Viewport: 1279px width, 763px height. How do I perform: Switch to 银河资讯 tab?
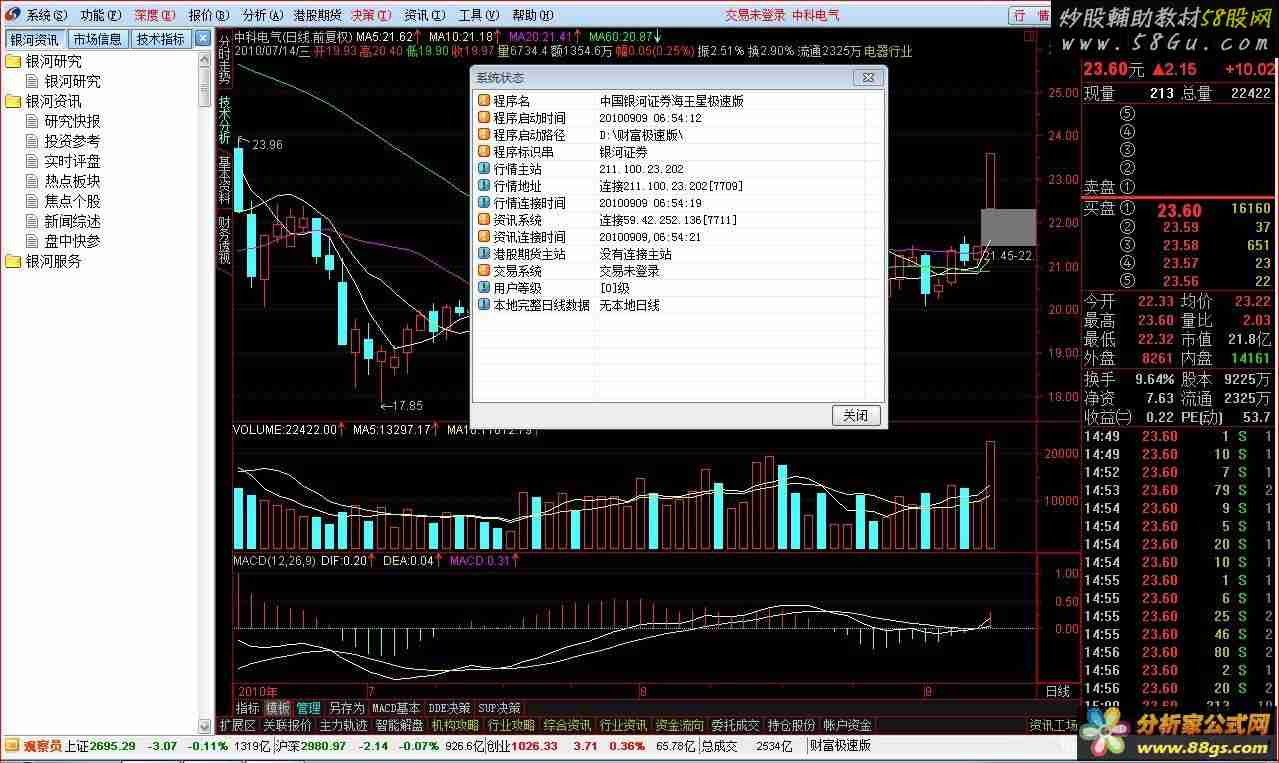(x=34, y=39)
